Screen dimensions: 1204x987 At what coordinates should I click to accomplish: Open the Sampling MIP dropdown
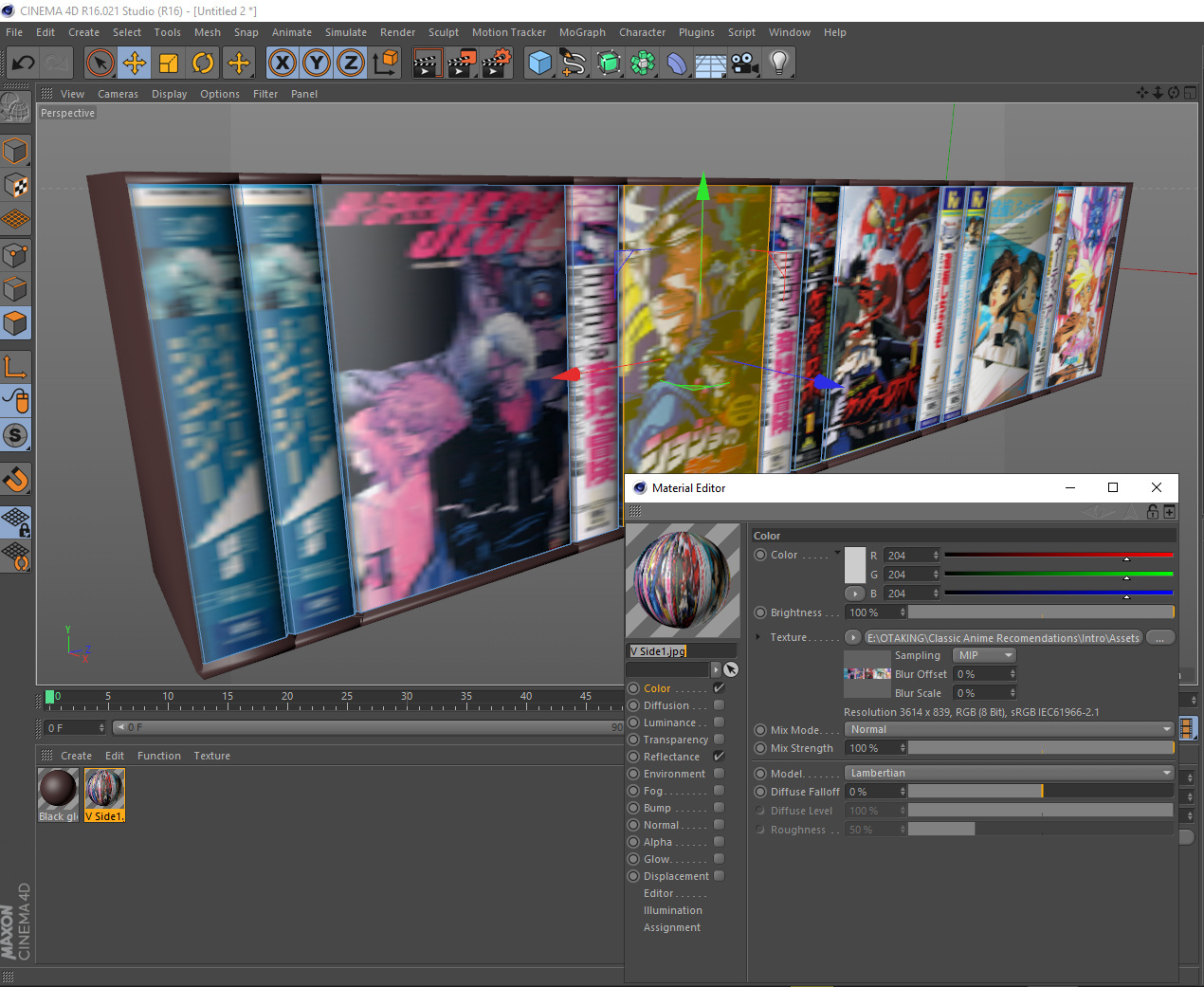[984, 655]
